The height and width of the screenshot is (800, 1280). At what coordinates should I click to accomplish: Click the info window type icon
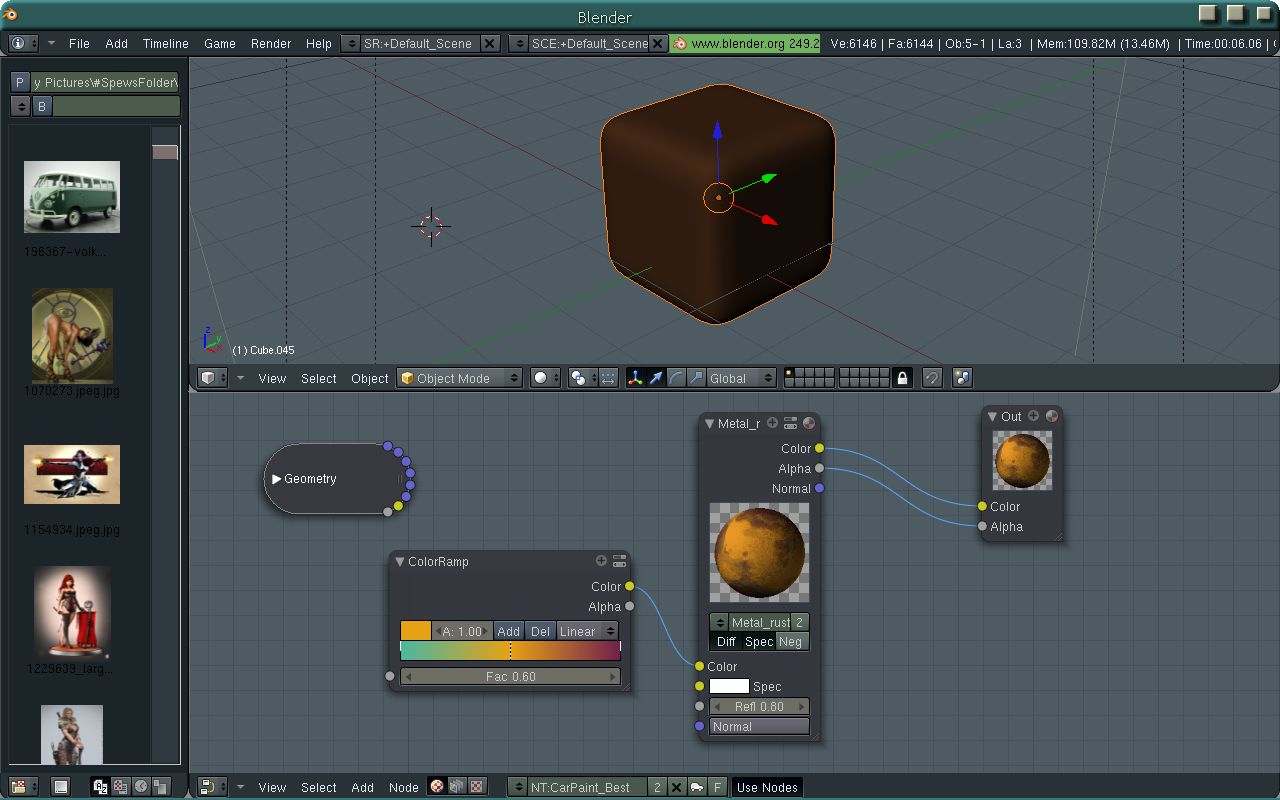point(24,44)
